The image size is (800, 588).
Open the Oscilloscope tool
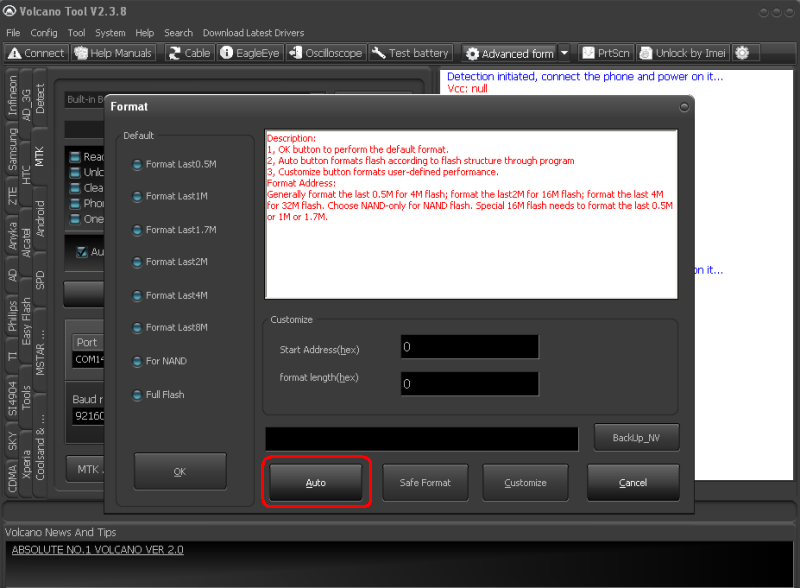coord(325,53)
